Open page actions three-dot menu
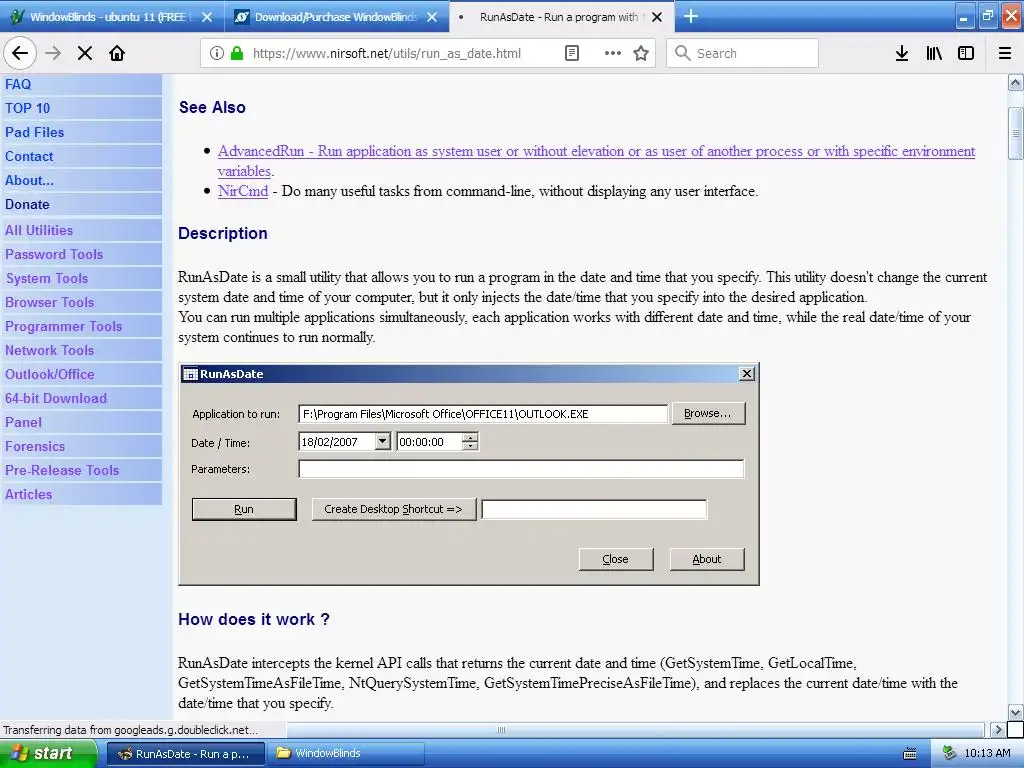Viewport: 1024px width, 768px height. pyautogui.click(x=613, y=53)
